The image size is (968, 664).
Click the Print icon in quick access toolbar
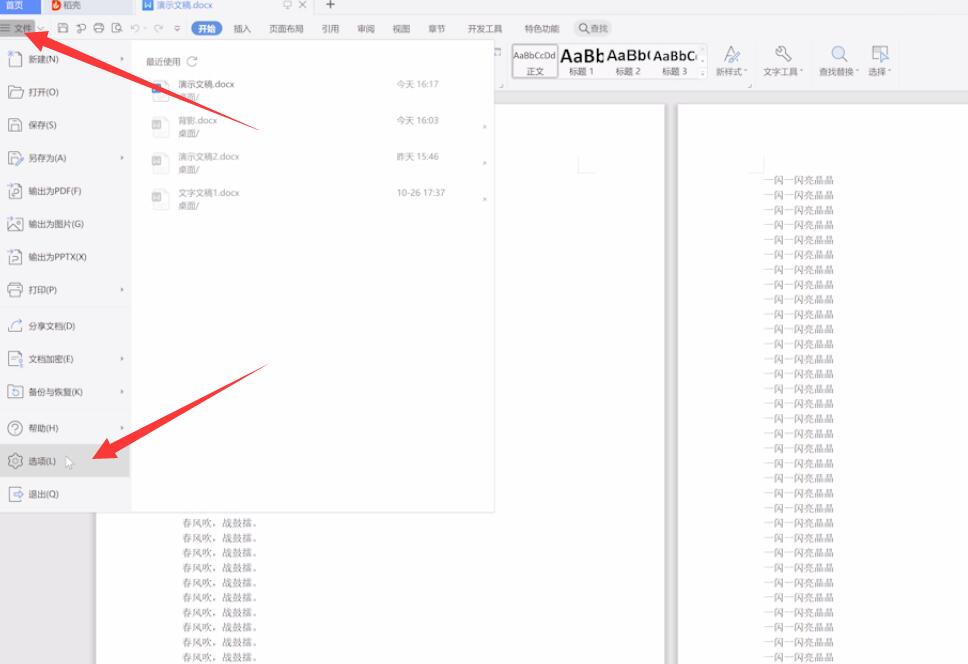(99, 28)
